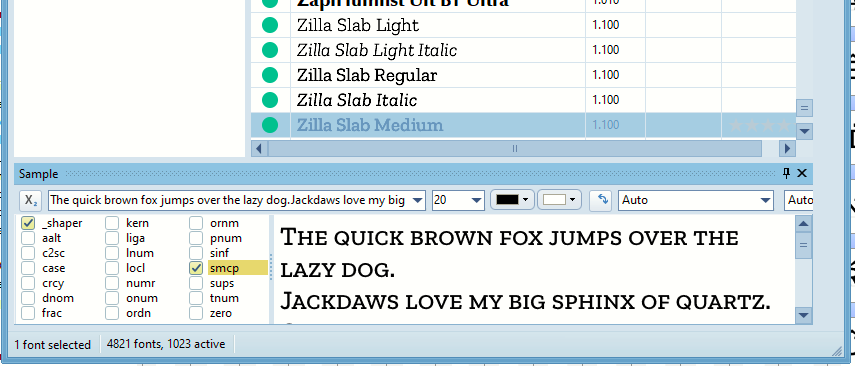This screenshot has height=366, width=855.
Task: Click the star rating of Zilla Slab Medium
Action: 759,125
